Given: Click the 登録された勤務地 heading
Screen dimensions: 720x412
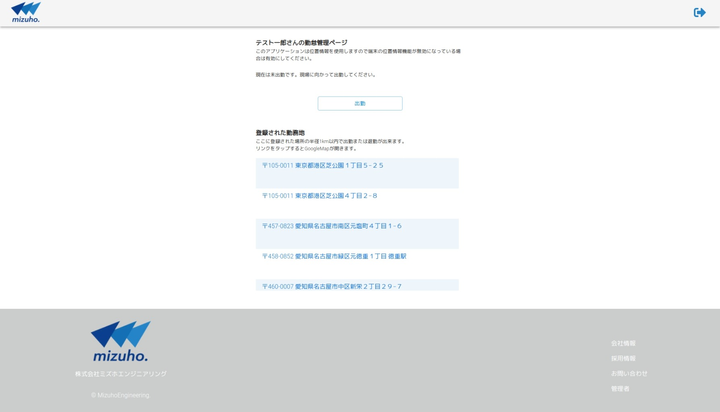Looking at the screenshot, I should [280, 133].
